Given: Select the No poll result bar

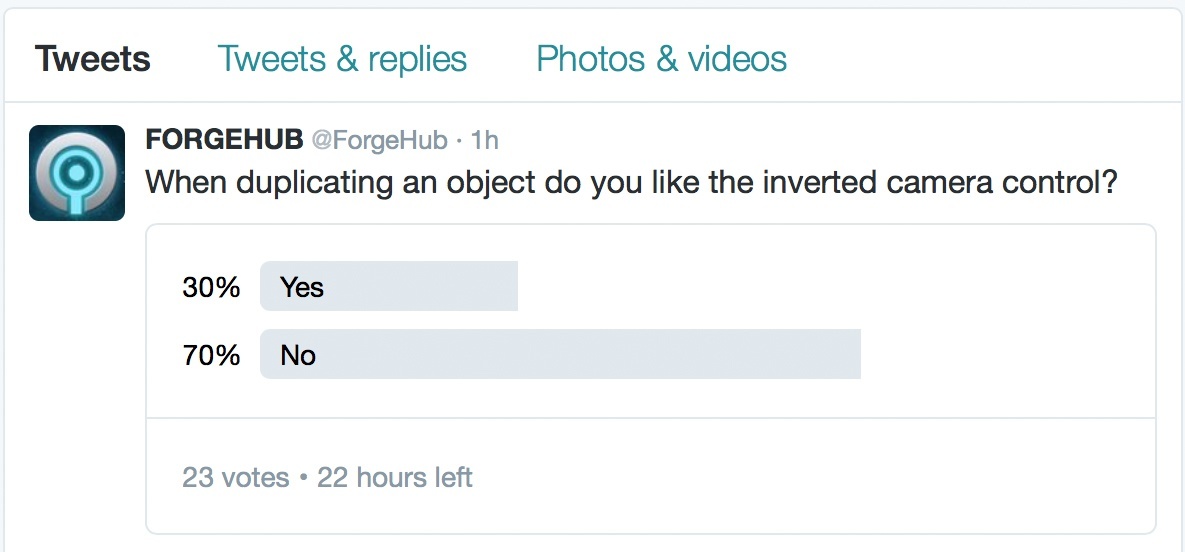Looking at the screenshot, I should click(x=560, y=354).
